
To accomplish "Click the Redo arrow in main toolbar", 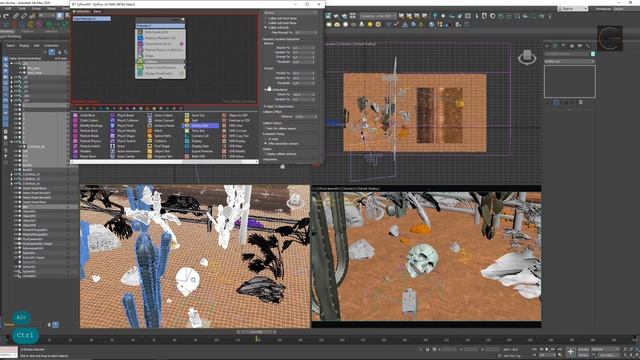I will 6,16.
